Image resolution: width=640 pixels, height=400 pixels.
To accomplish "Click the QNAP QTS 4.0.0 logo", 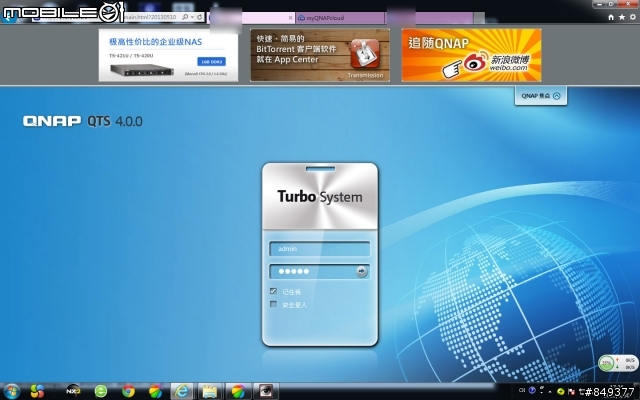I will [x=82, y=121].
